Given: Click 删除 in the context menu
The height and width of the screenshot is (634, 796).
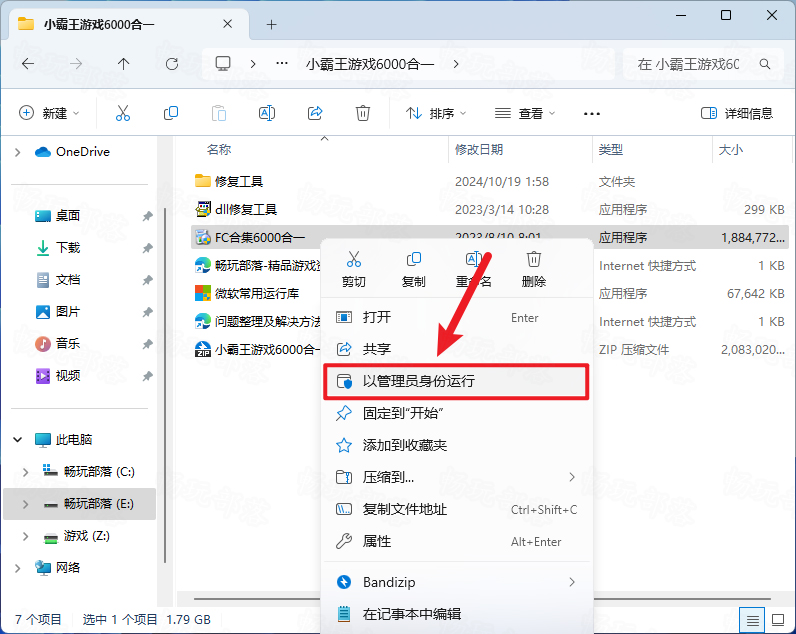Looking at the screenshot, I should click(534, 269).
